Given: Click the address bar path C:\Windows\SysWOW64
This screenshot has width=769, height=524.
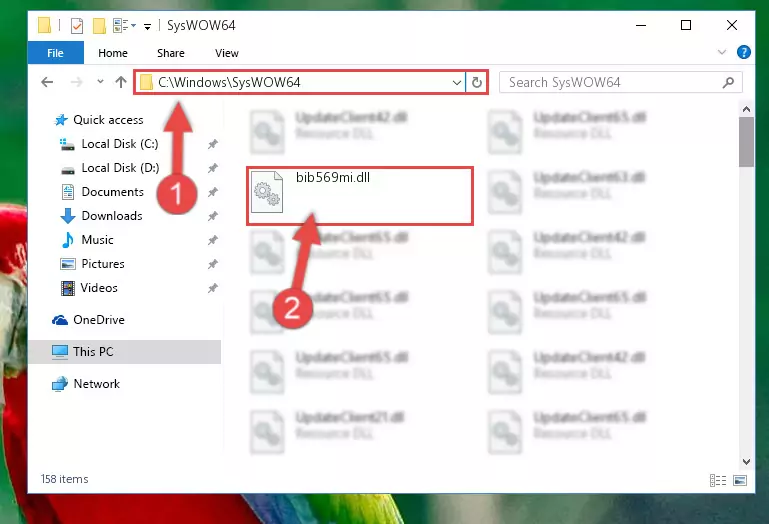Looking at the screenshot, I should point(229,82).
